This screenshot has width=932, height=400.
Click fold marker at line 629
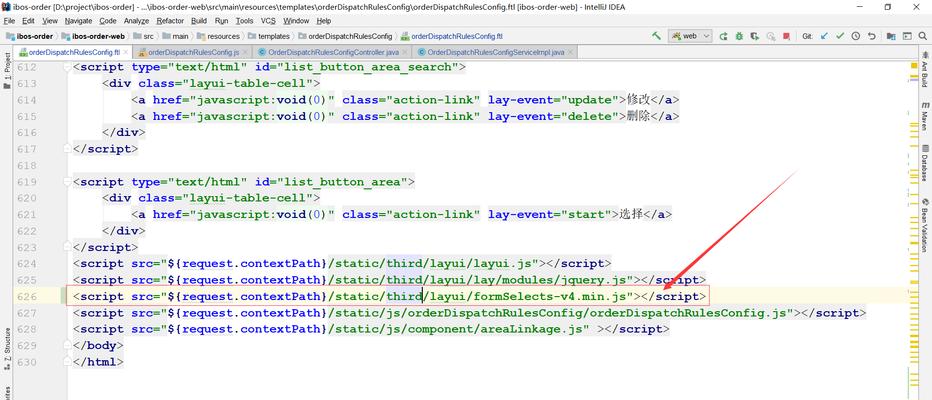tap(67, 345)
